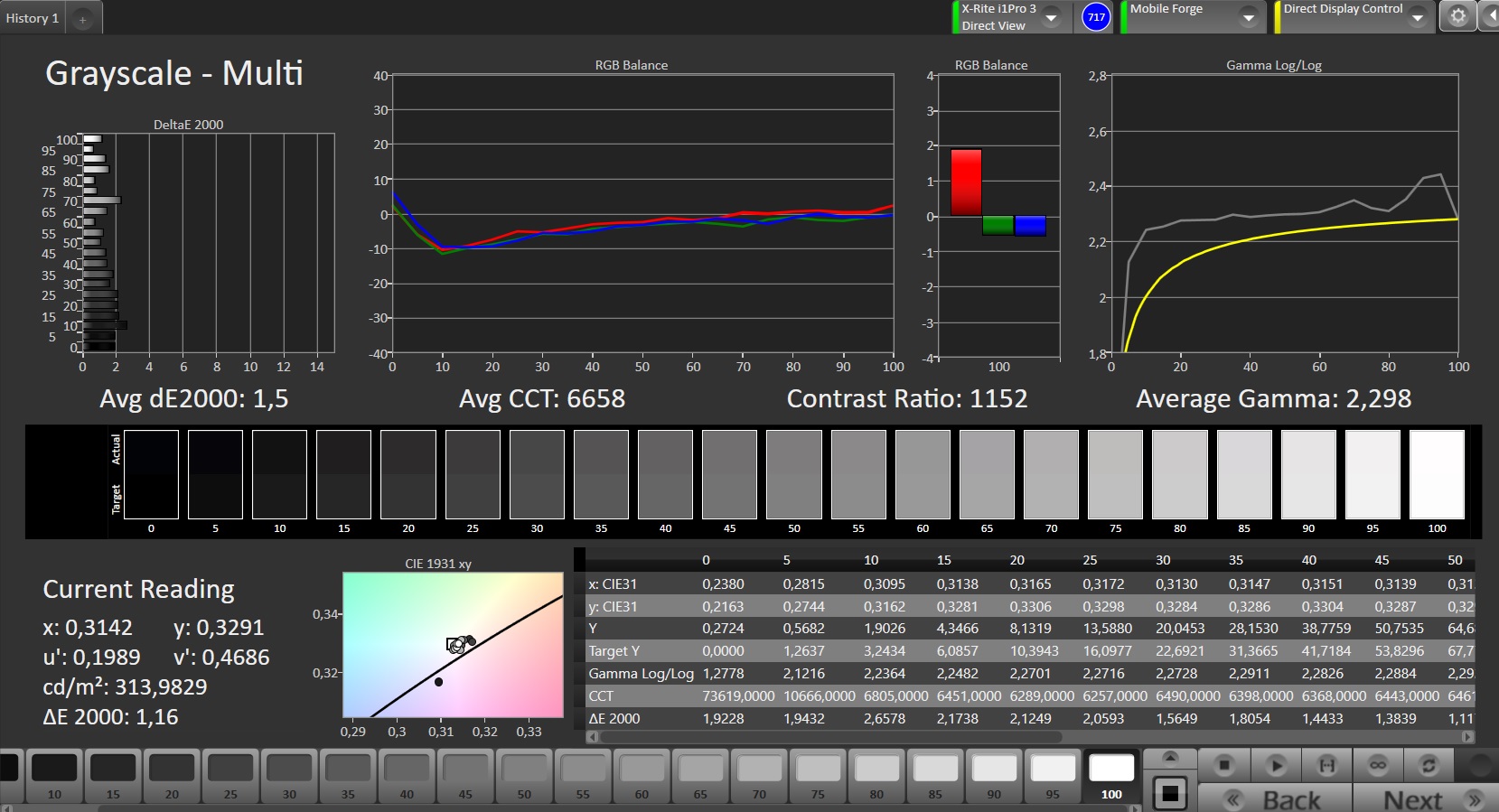Stop the measurement run
Image resolution: width=1499 pixels, height=812 pixels.
(x=1224, y=765)
